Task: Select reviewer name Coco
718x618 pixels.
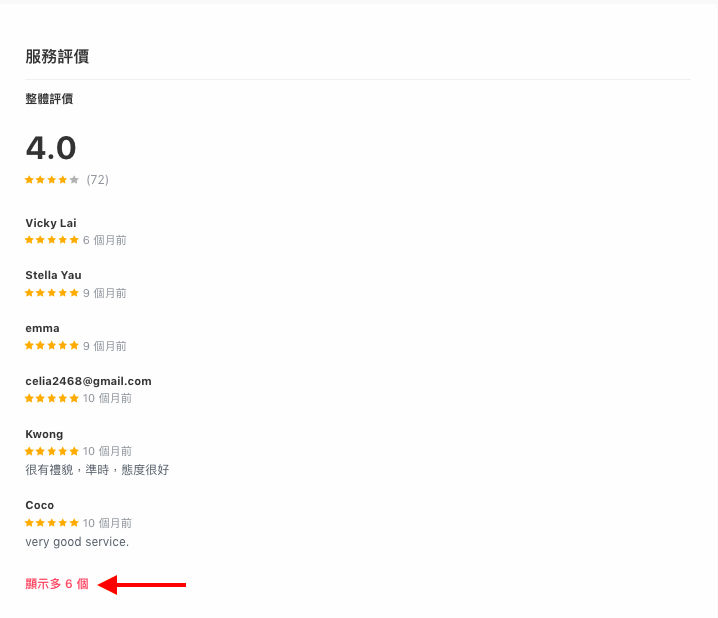Action: point(39,505)
